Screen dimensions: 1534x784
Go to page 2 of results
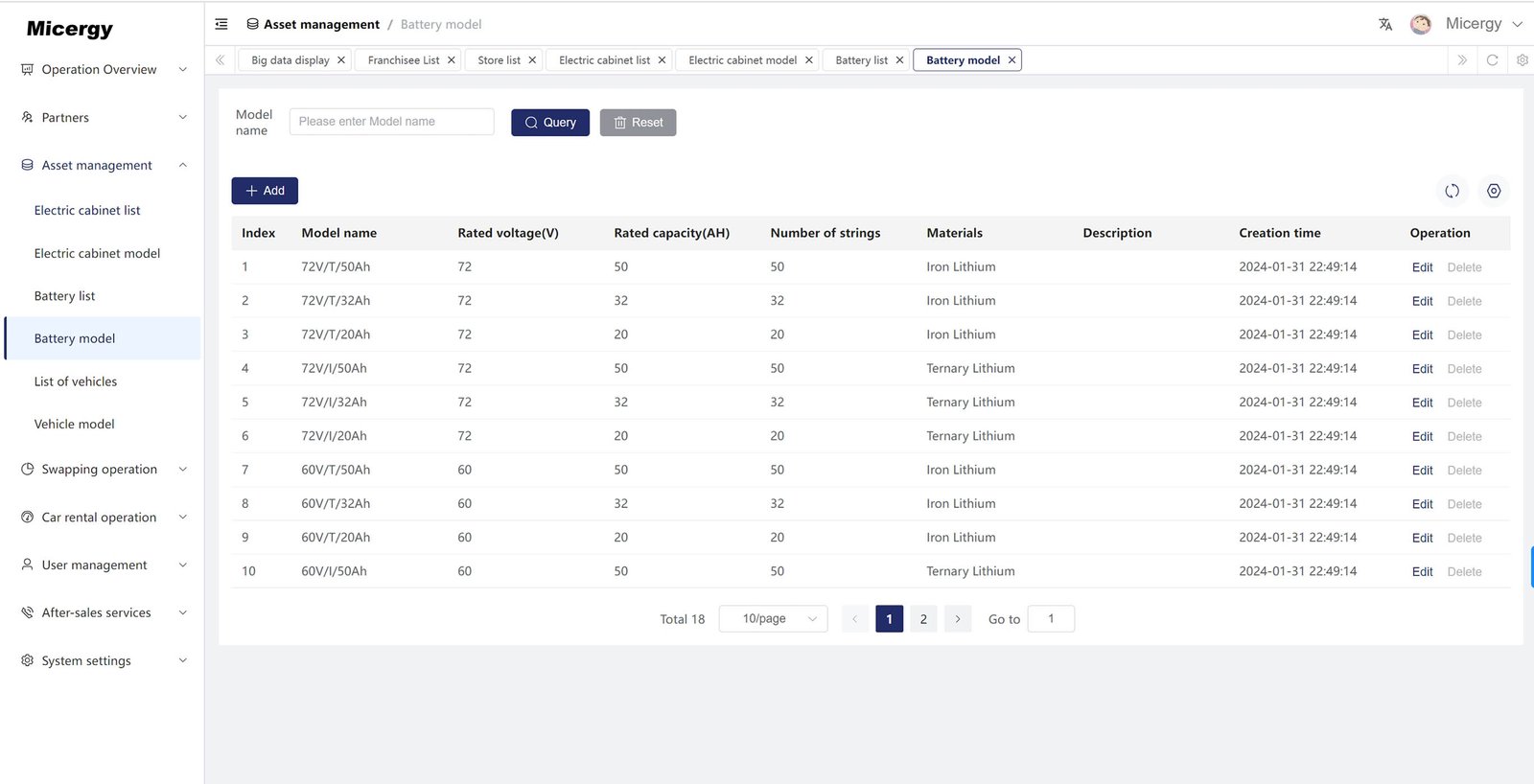923,619
